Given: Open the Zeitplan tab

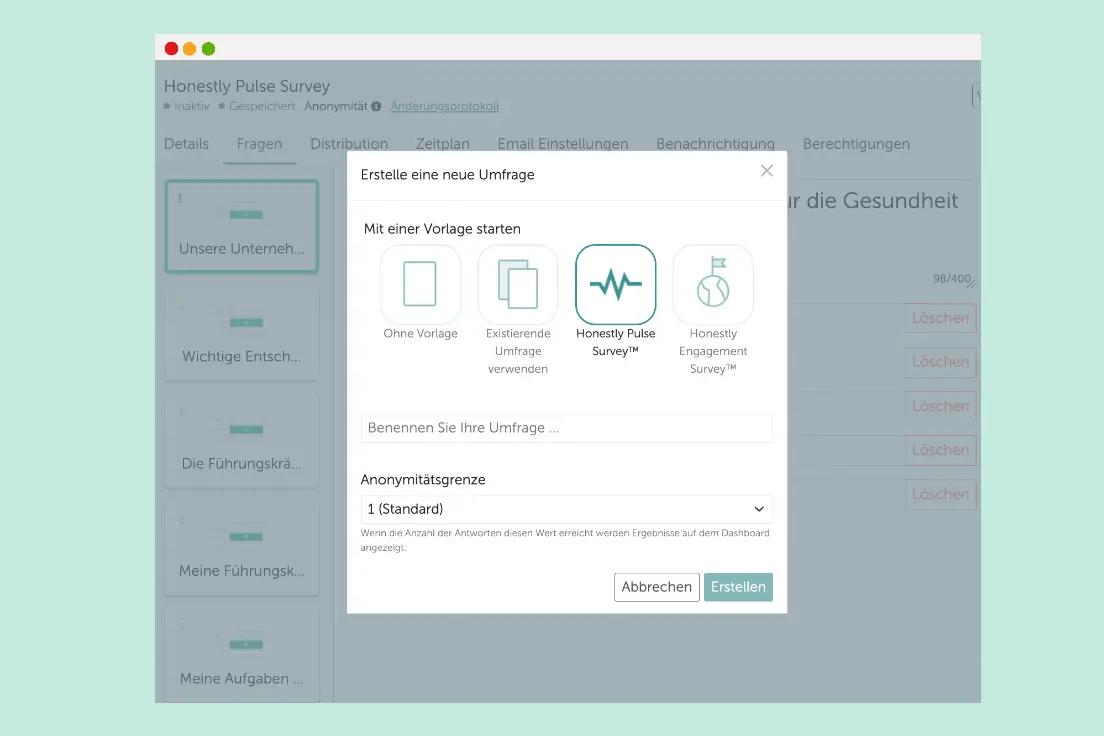Looking at the screenshot, I should coord(443,144).
